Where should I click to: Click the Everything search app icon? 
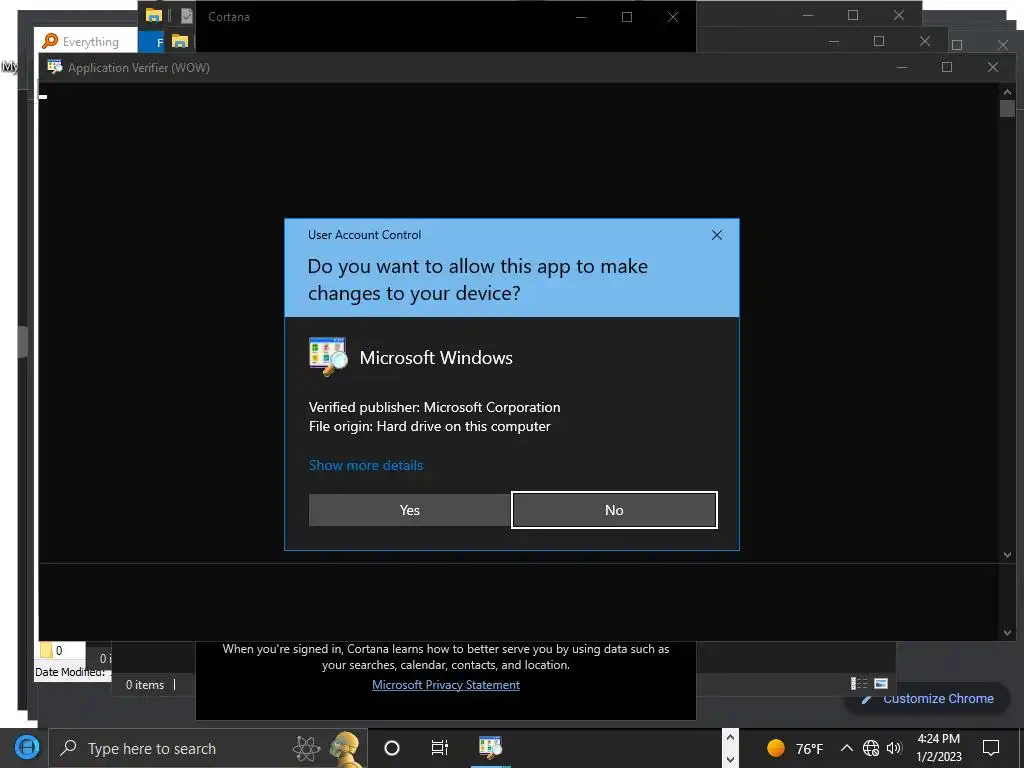50,41
